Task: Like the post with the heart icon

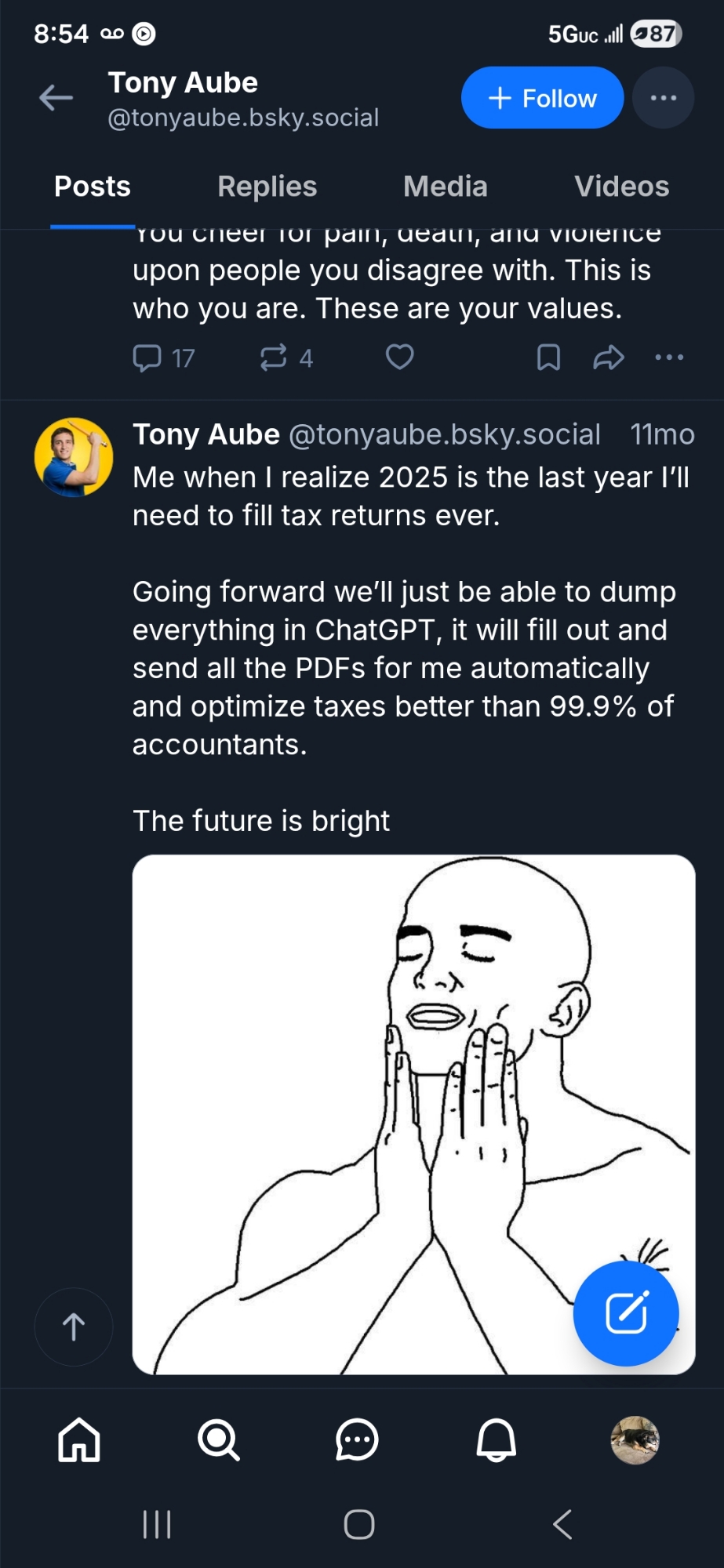Action: pos(399,357)
